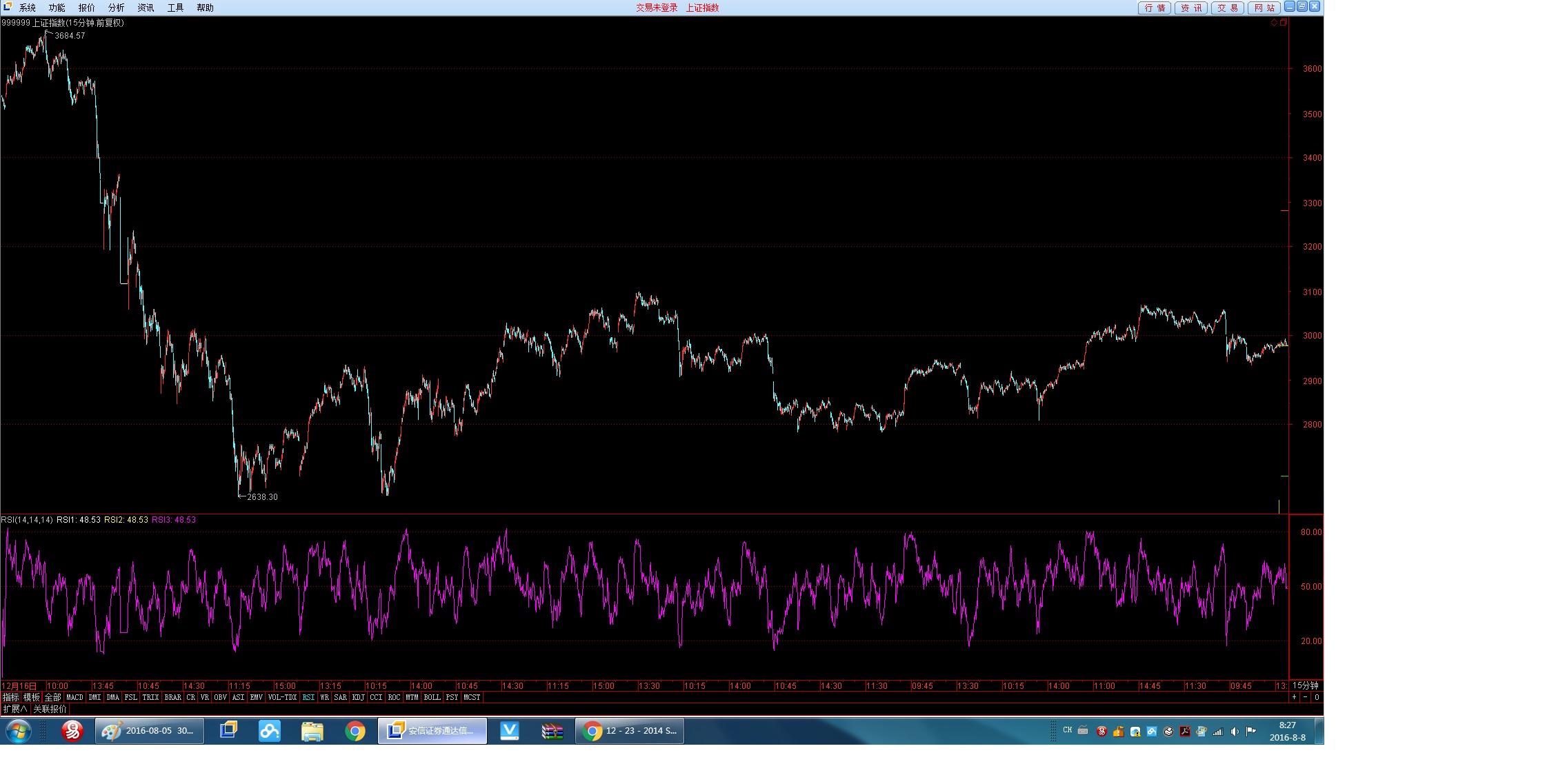The width and height of the screenshot is (1556, 784).
Task: Switch to the DMI indicator
Action: tap(95, 698)
